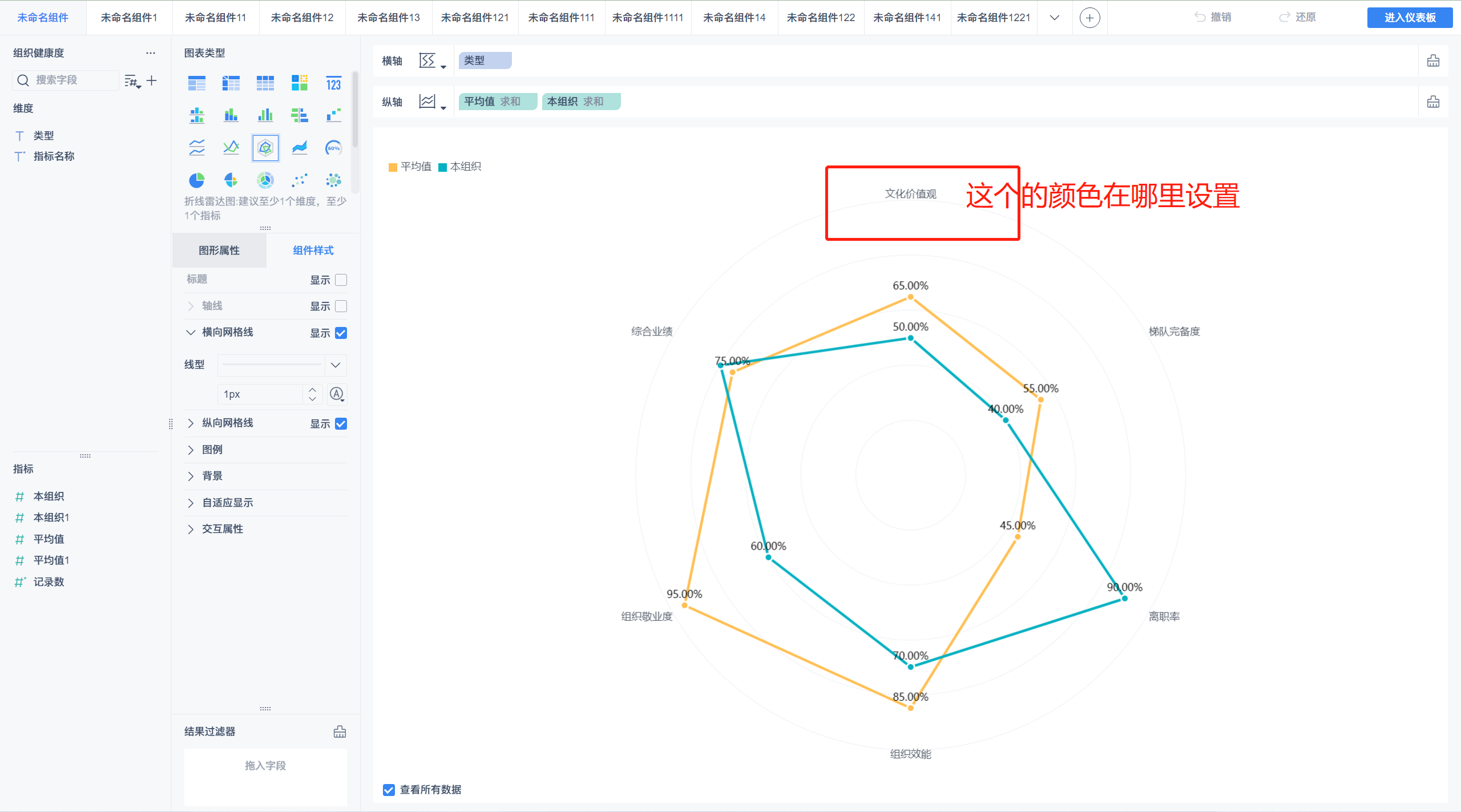Open the grid line color picker icon

click(337, 394)
